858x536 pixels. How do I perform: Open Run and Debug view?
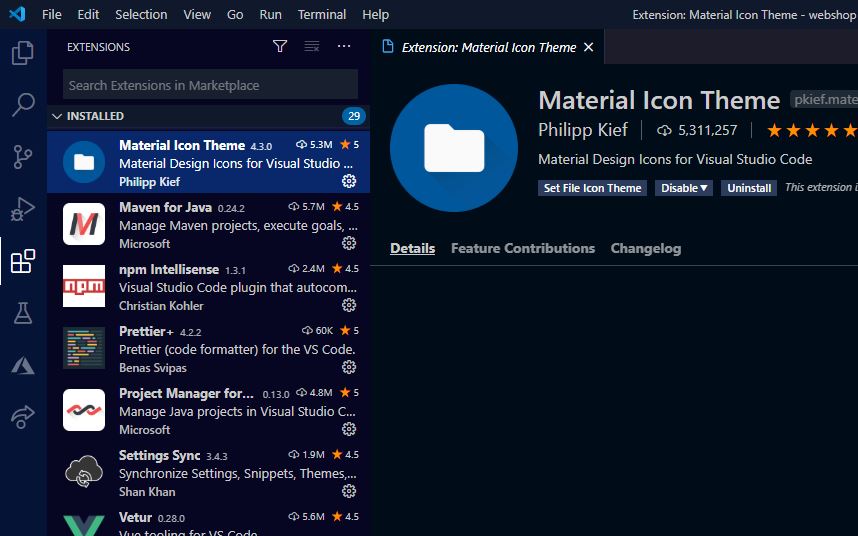tap(22, 208)
